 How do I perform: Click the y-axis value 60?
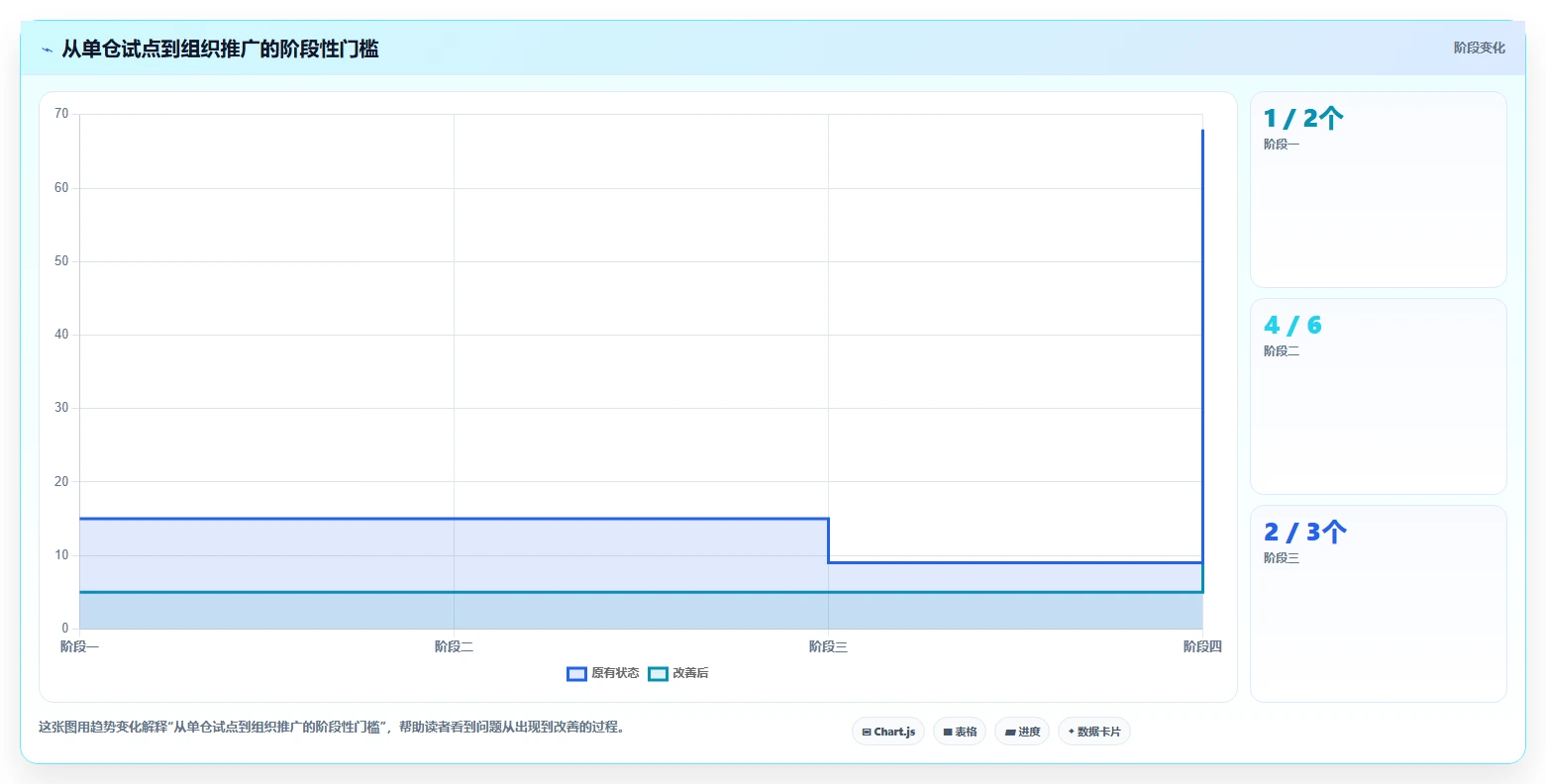(61, 188)
